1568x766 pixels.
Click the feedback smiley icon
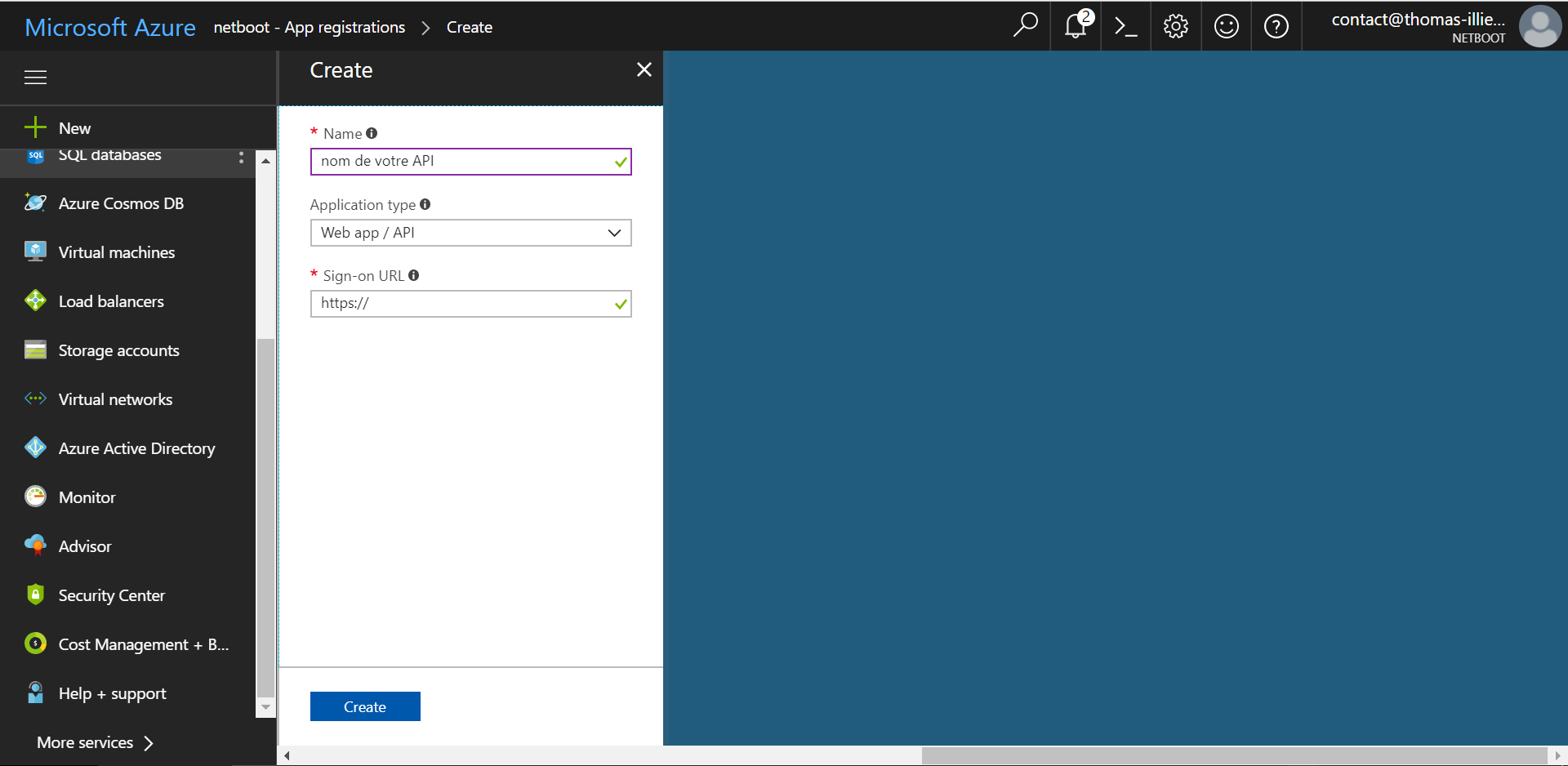coord(1227,26)
